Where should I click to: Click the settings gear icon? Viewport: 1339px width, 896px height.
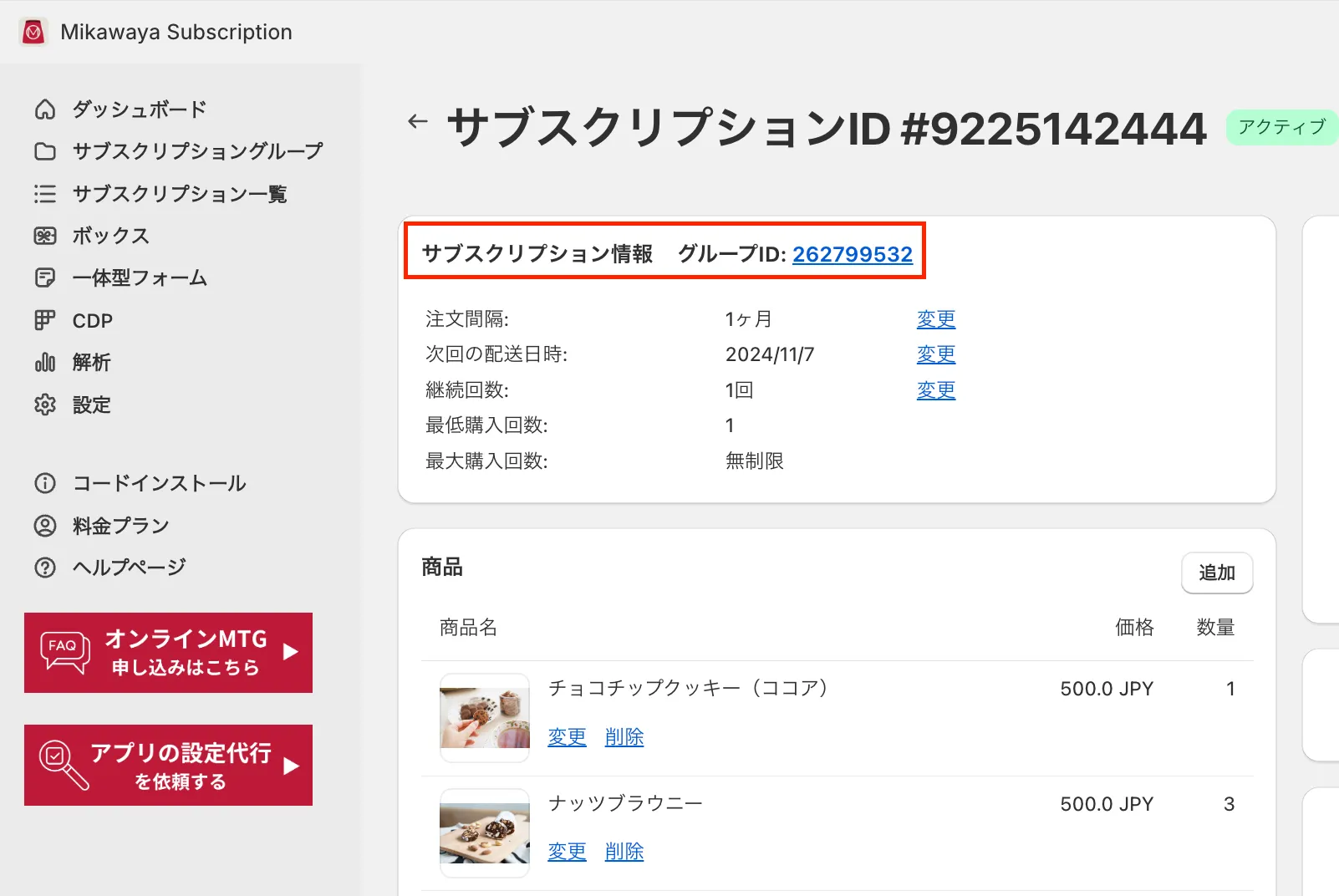coord(45,405)
